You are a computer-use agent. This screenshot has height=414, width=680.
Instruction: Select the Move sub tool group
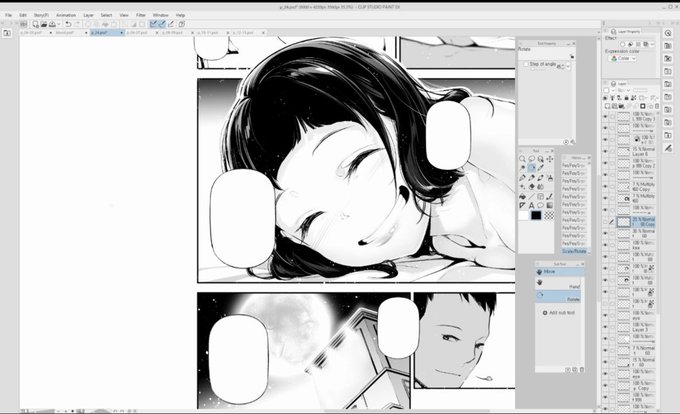559,272
